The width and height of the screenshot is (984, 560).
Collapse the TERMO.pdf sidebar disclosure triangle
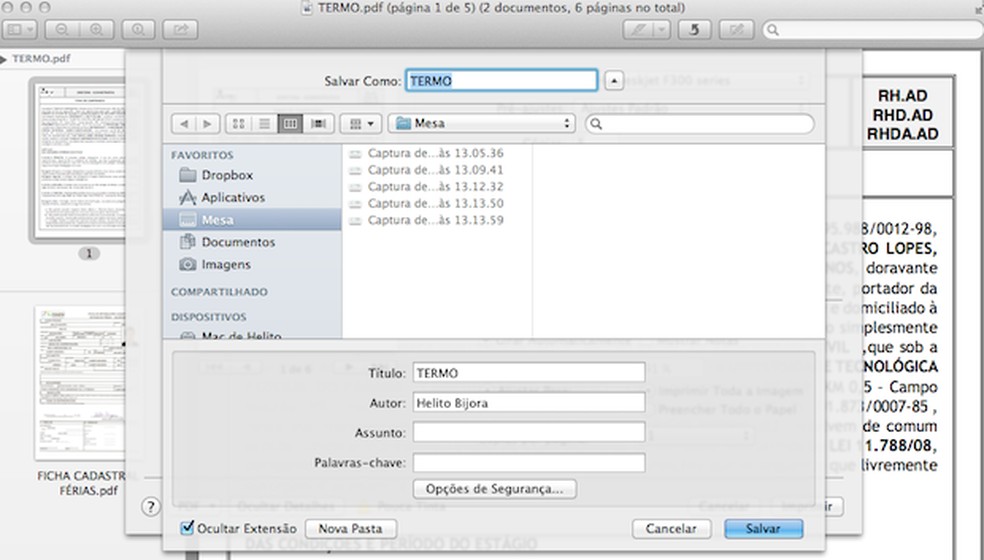(x=4, y=59)
